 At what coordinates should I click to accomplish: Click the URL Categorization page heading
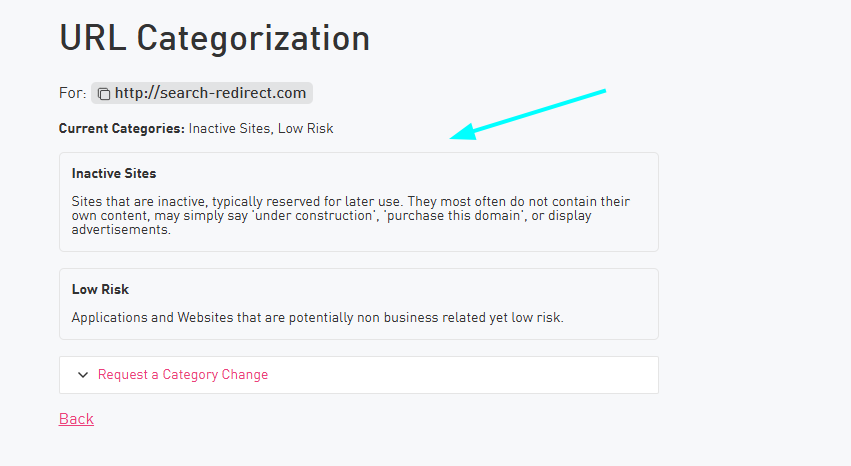214,38
